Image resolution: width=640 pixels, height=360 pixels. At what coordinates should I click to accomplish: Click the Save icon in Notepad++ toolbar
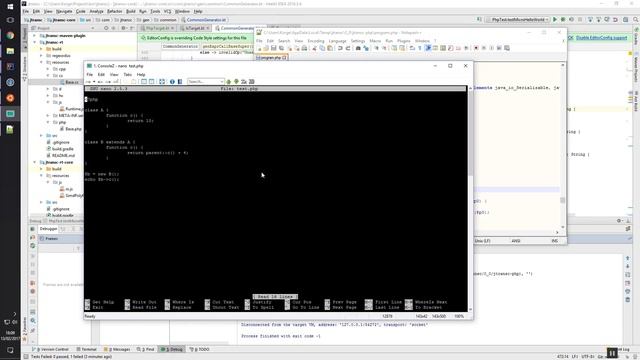pyautogui.click(x=273, y=48)
